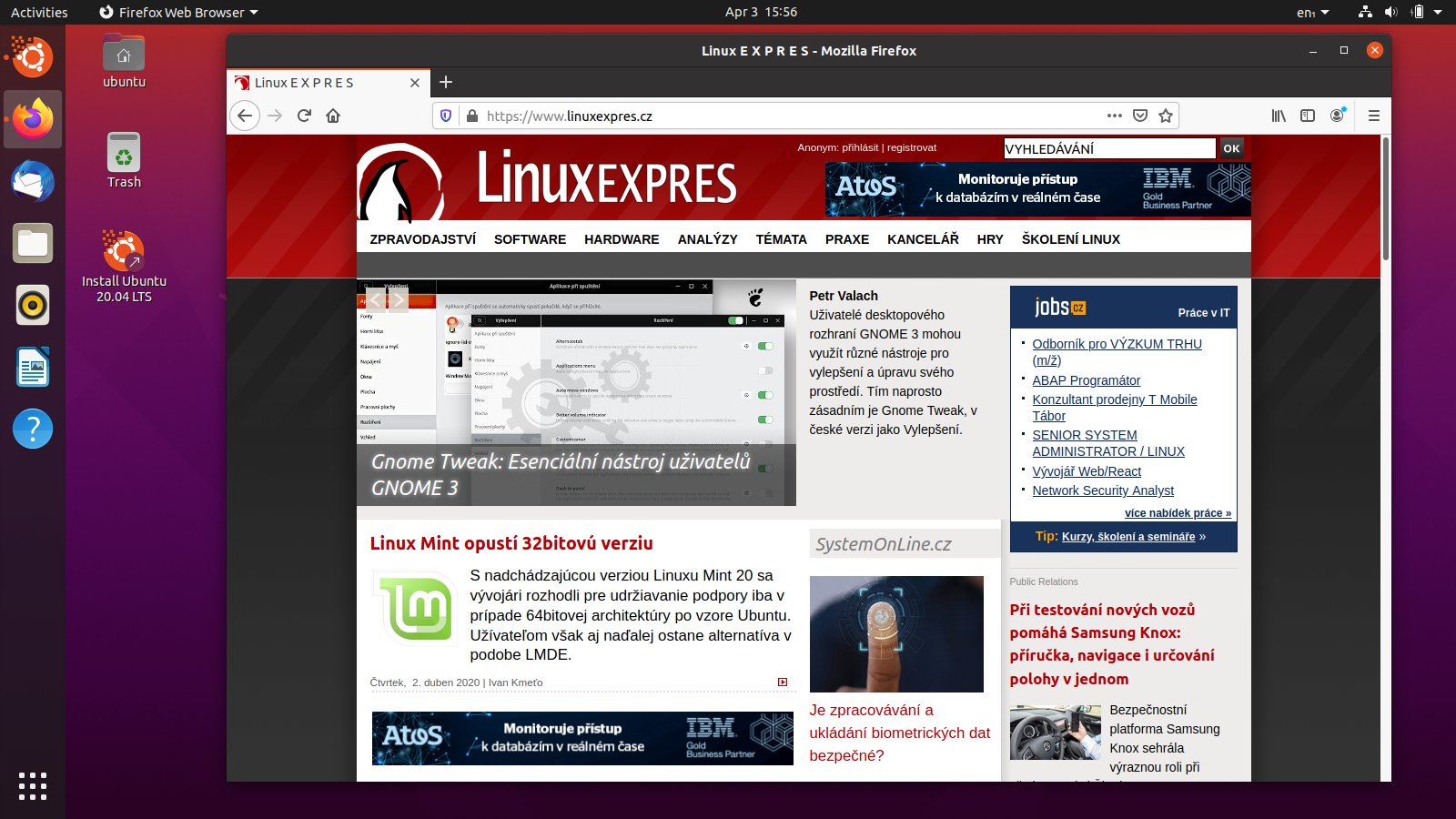Open the PRAXE menu section
The image size is (1456, 819).
(x=847, y=239)
